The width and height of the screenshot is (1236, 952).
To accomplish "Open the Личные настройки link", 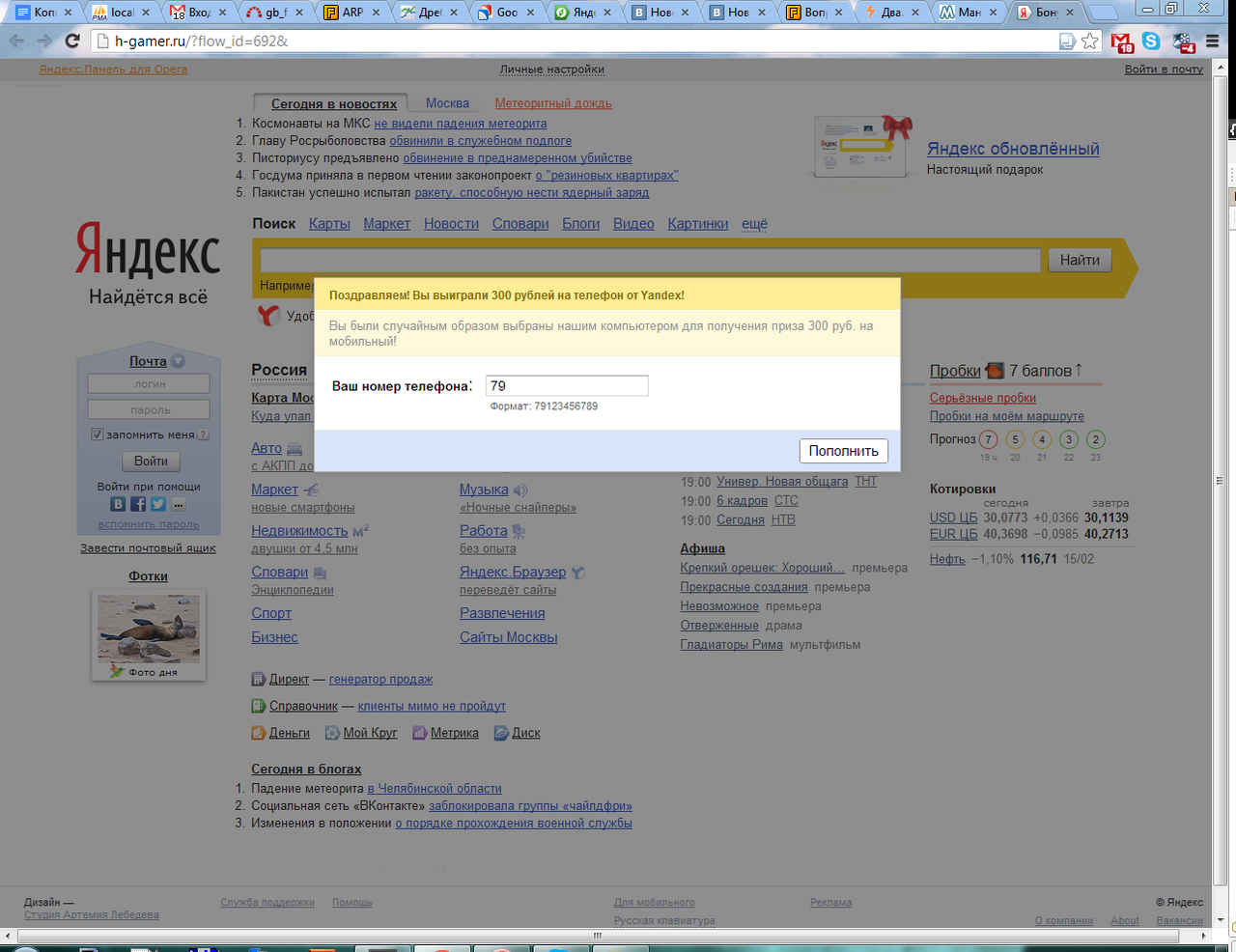I will coord(552,70).
